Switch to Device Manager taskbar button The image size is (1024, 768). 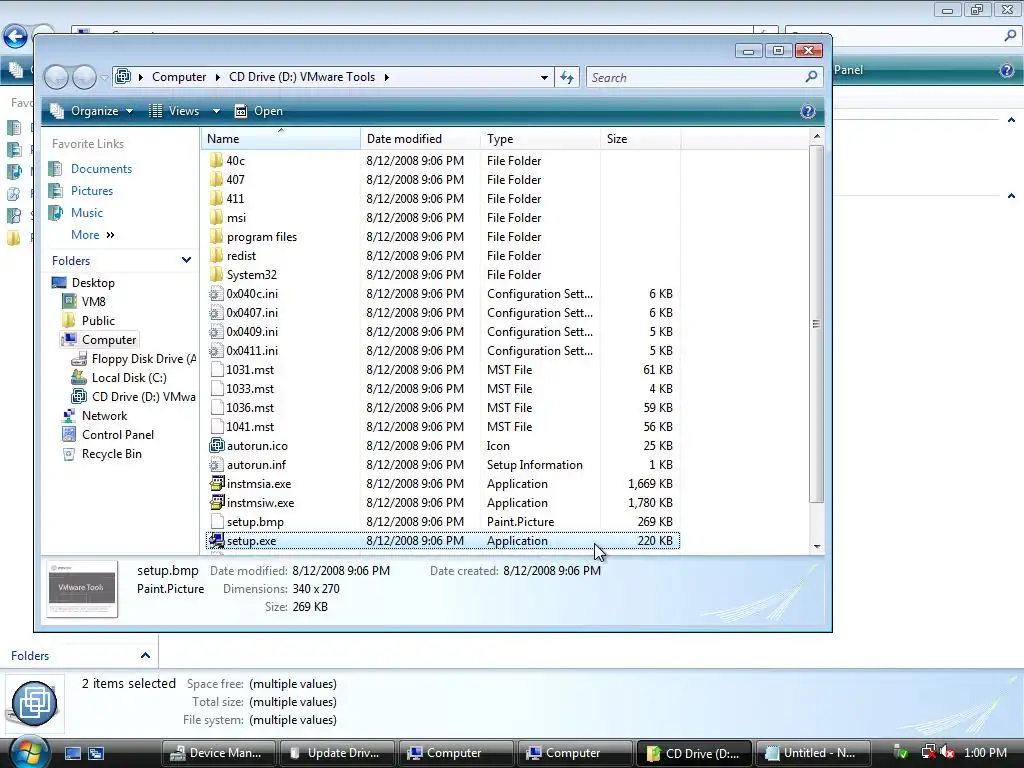click(x=219, y=753)
